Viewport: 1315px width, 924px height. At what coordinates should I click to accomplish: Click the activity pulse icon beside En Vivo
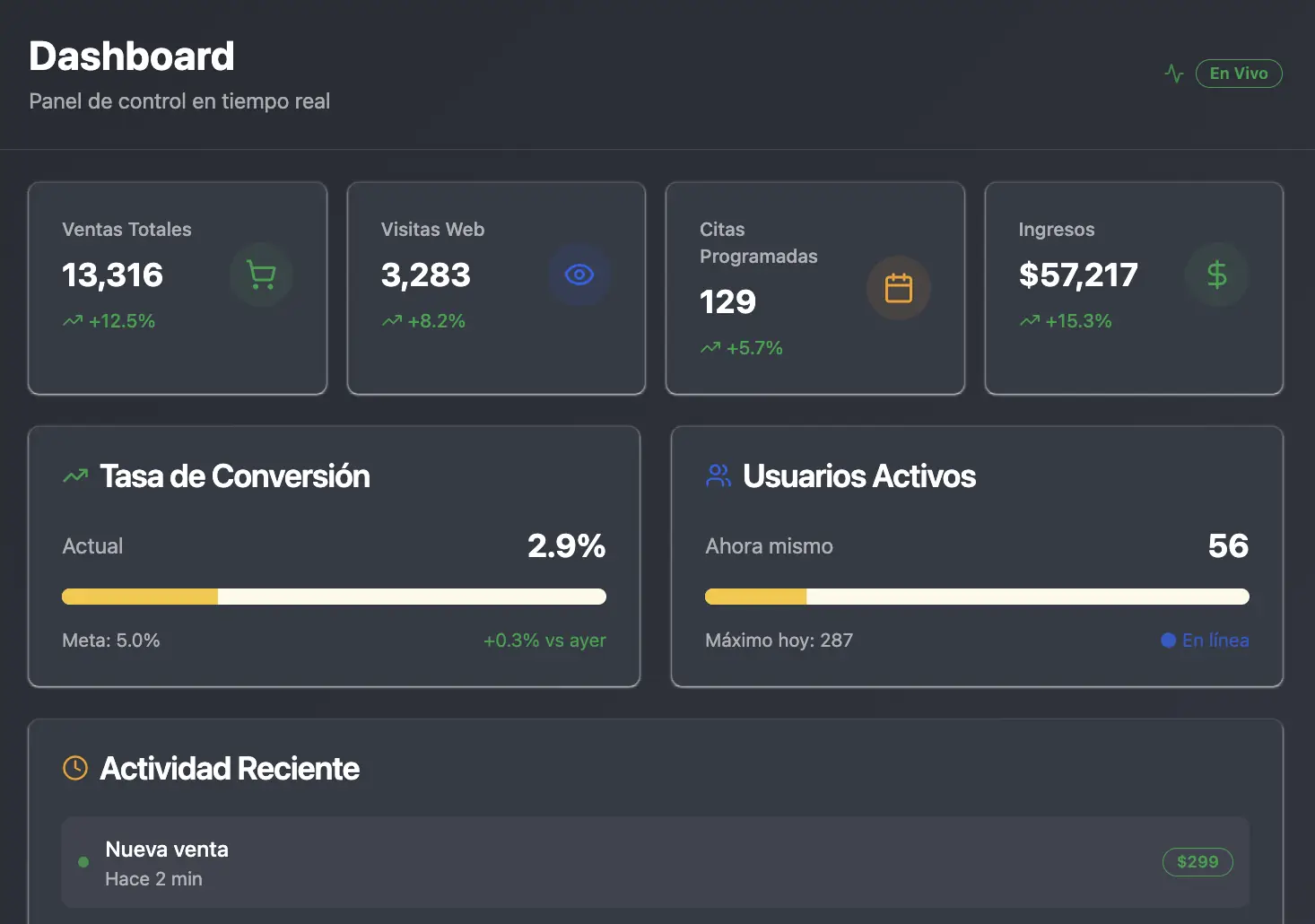(x=1174, y=74)
